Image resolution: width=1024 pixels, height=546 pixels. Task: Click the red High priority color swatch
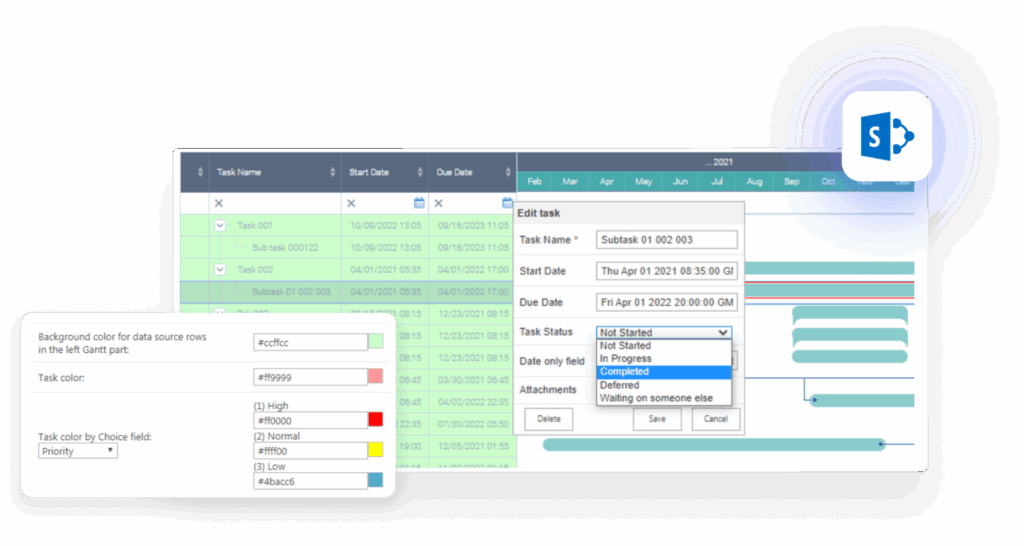375,420
